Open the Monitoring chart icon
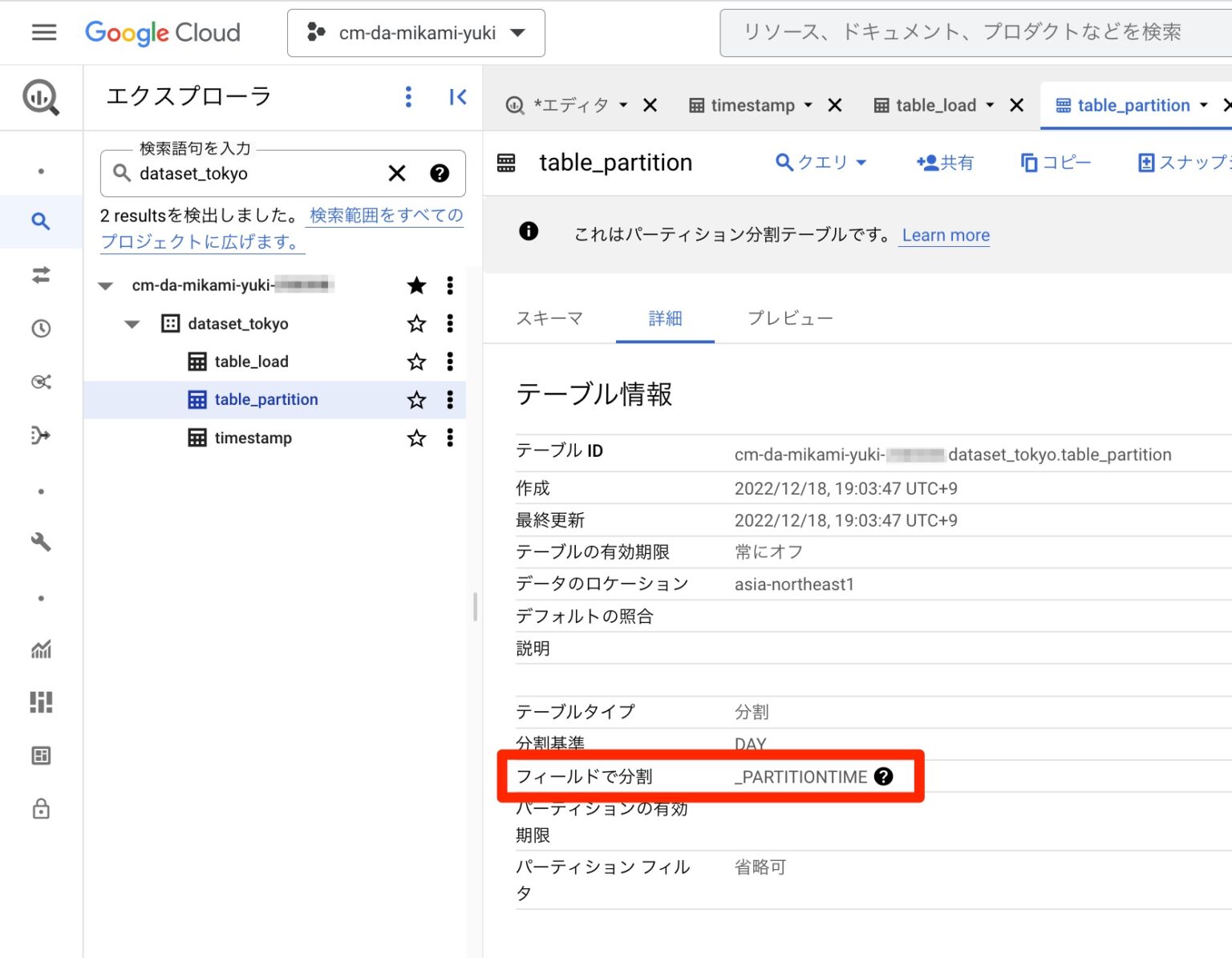1232x958 pixels. (x=40, y=649)
